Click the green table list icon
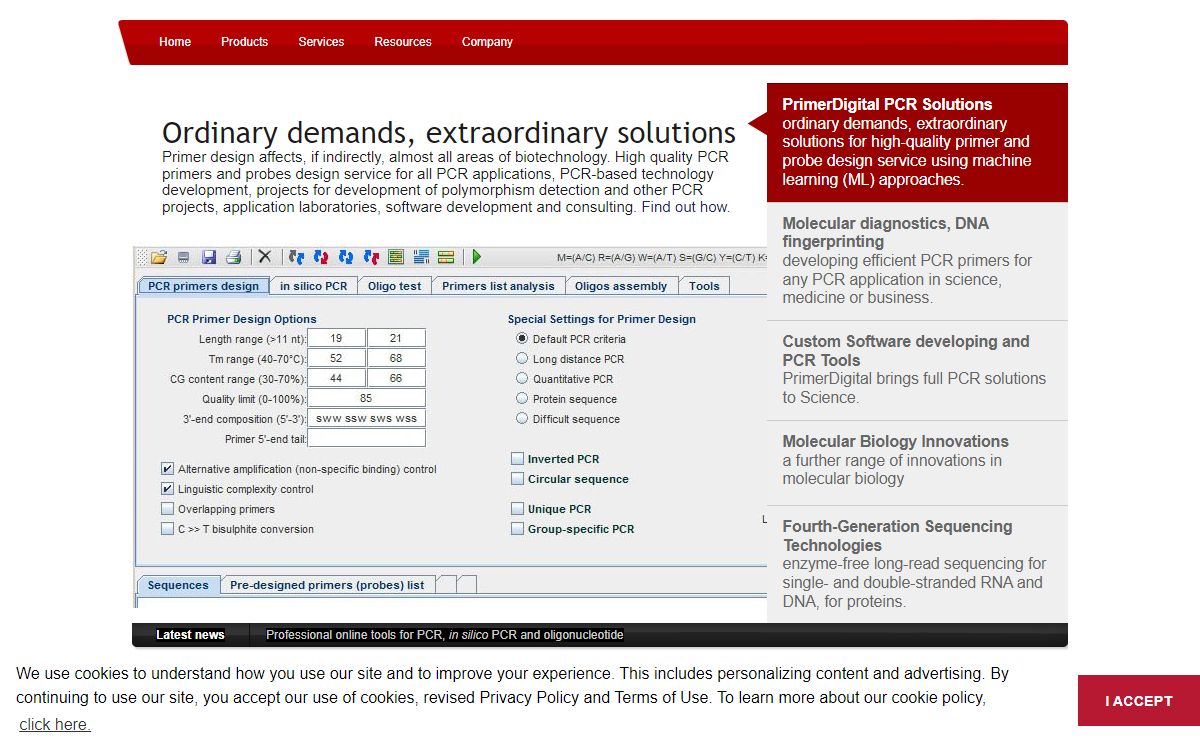 point(396,257)
